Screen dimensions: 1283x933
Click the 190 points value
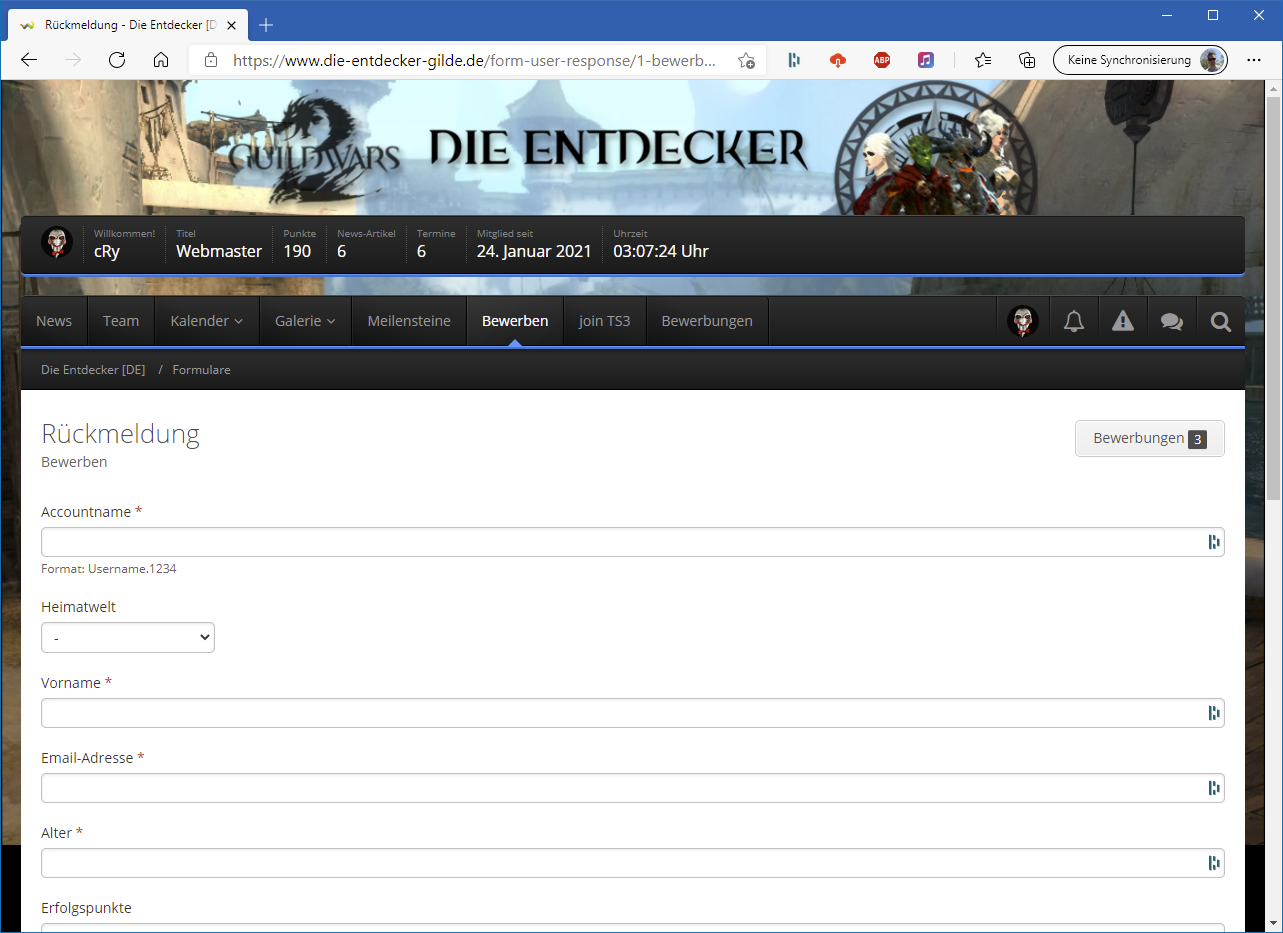pos(297,251)
